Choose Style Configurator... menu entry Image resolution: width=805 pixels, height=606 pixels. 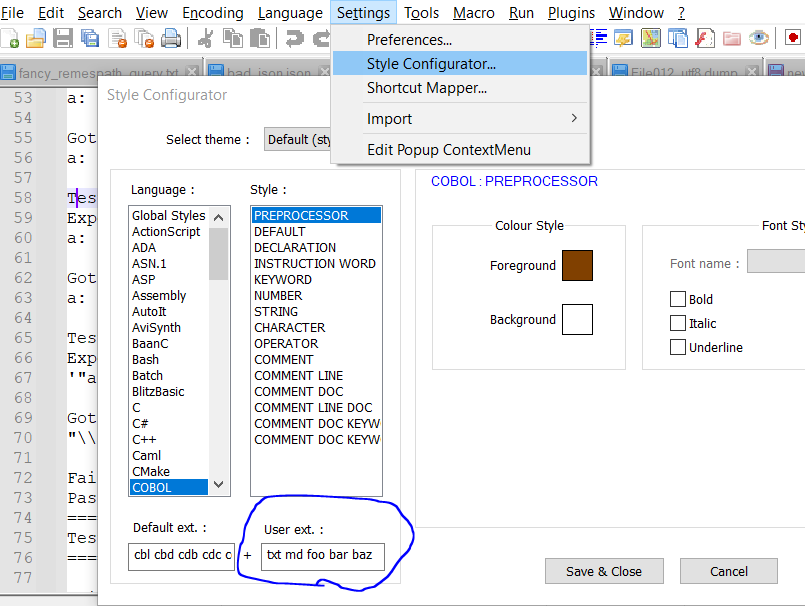(x=460, y=64)
